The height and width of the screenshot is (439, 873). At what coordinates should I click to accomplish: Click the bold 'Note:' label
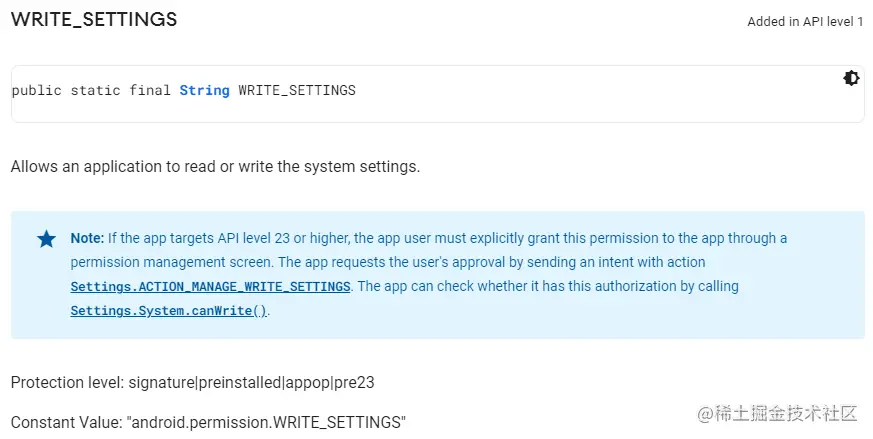[x=87, y=238]
